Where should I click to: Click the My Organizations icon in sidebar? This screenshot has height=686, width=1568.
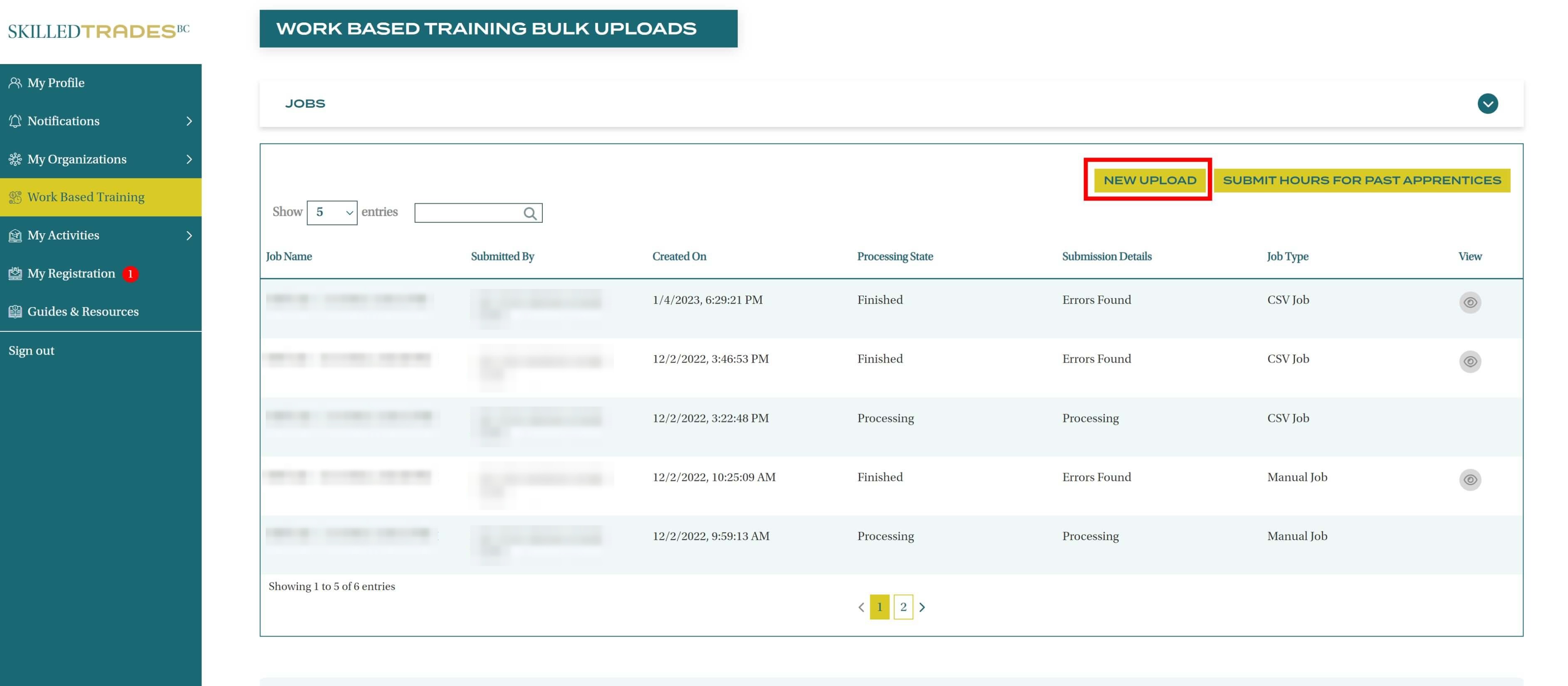(x=15, y=160)
